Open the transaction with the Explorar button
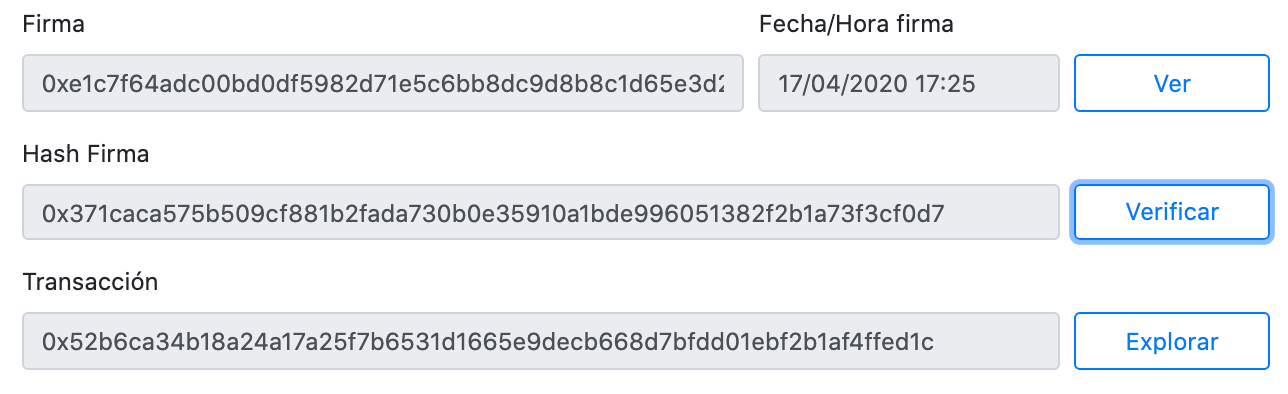 tap(1171, 341)
